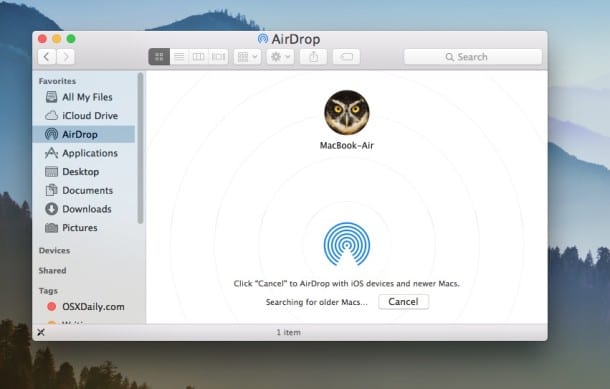
Task: Click the Share toolbar button
Action: [314, 57]
